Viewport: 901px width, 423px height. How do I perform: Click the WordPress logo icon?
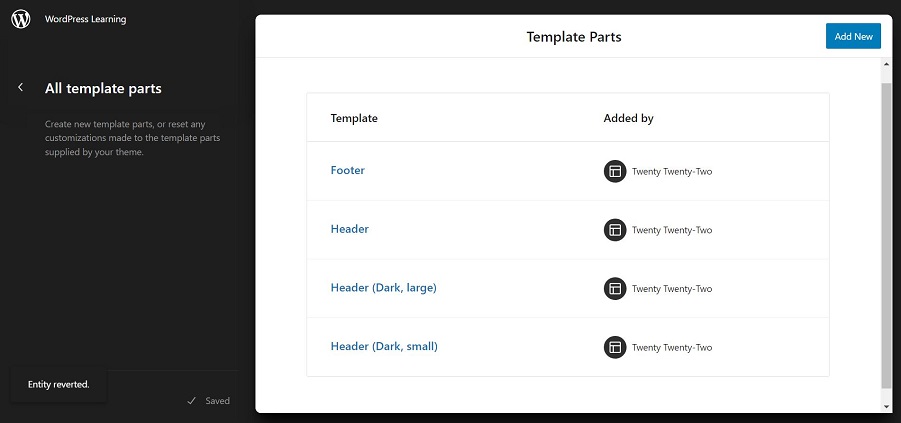pyautogui.click(x=21, y=19)
